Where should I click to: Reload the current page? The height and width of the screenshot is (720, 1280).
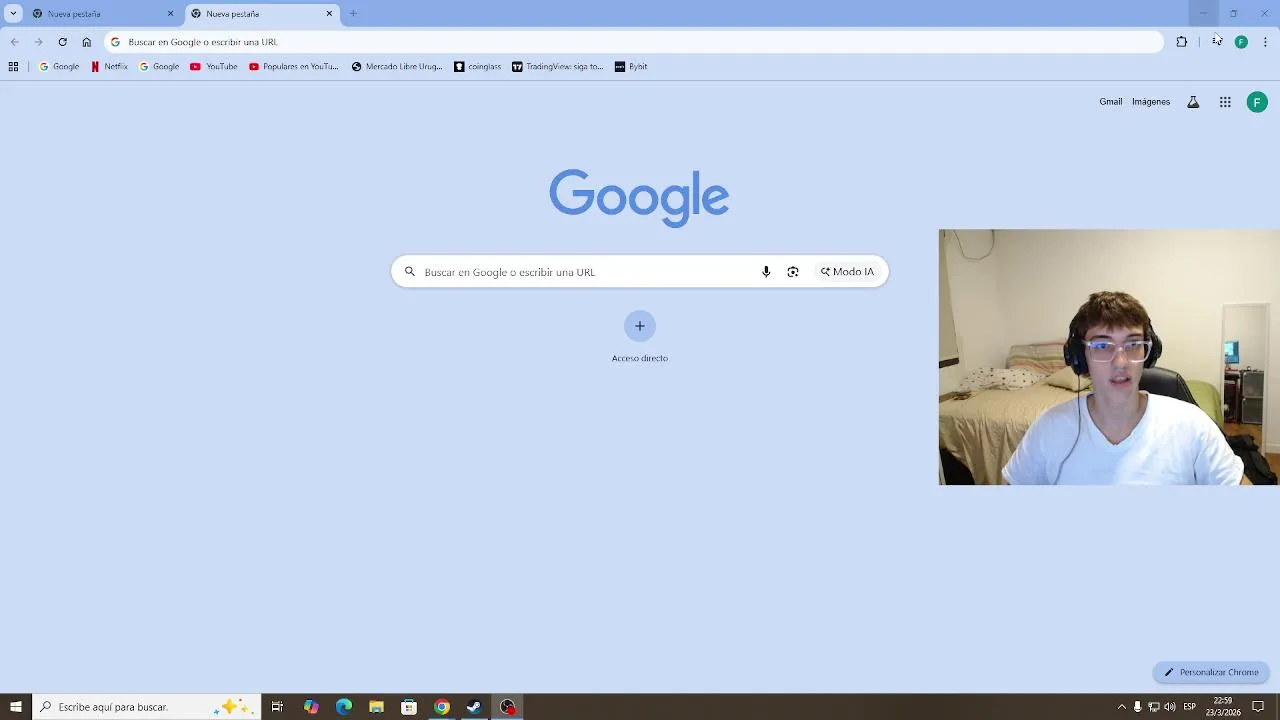coord(62,42)
